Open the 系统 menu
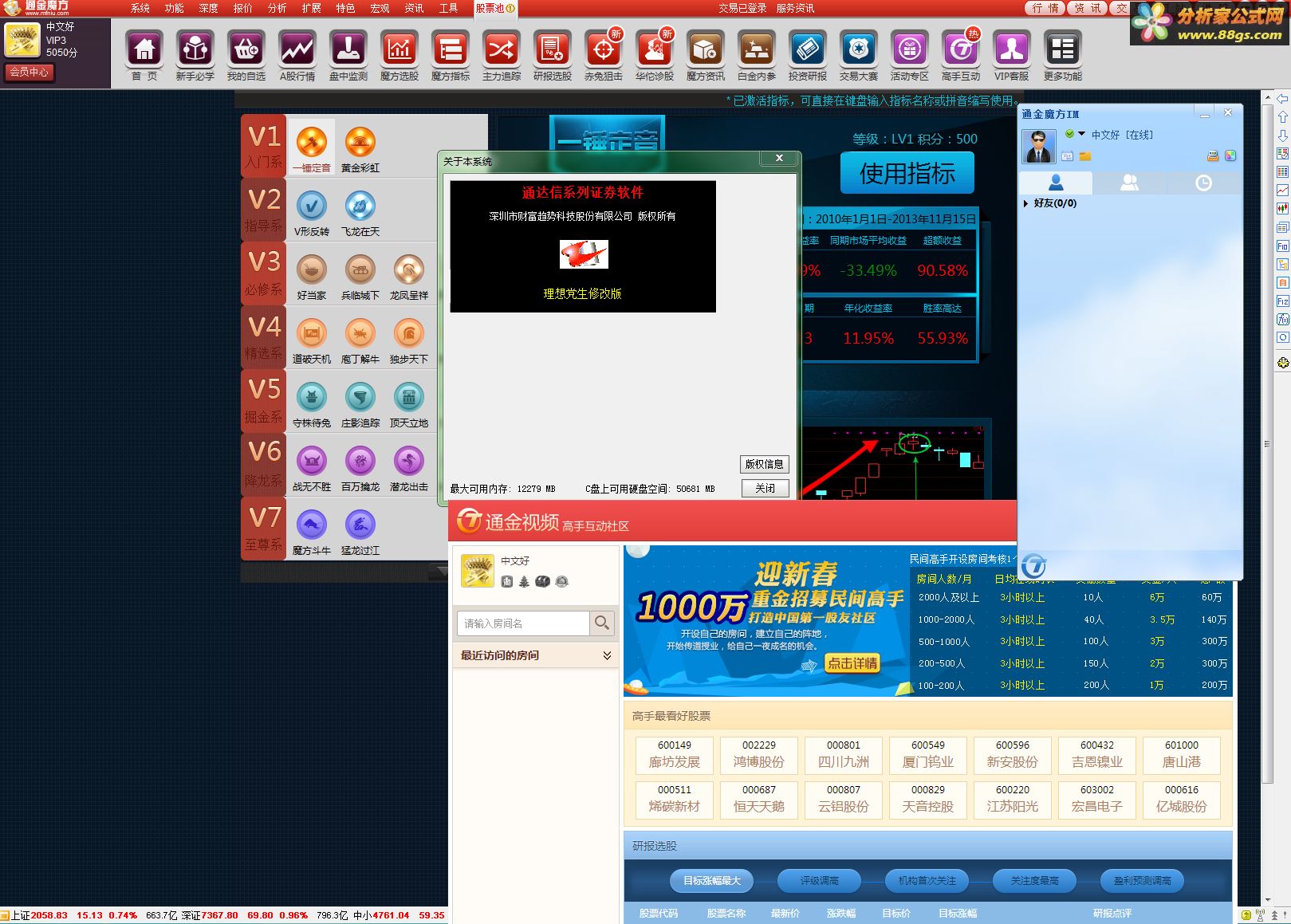The width and height of the screenshot is (1291, 924). pos(140,8)
